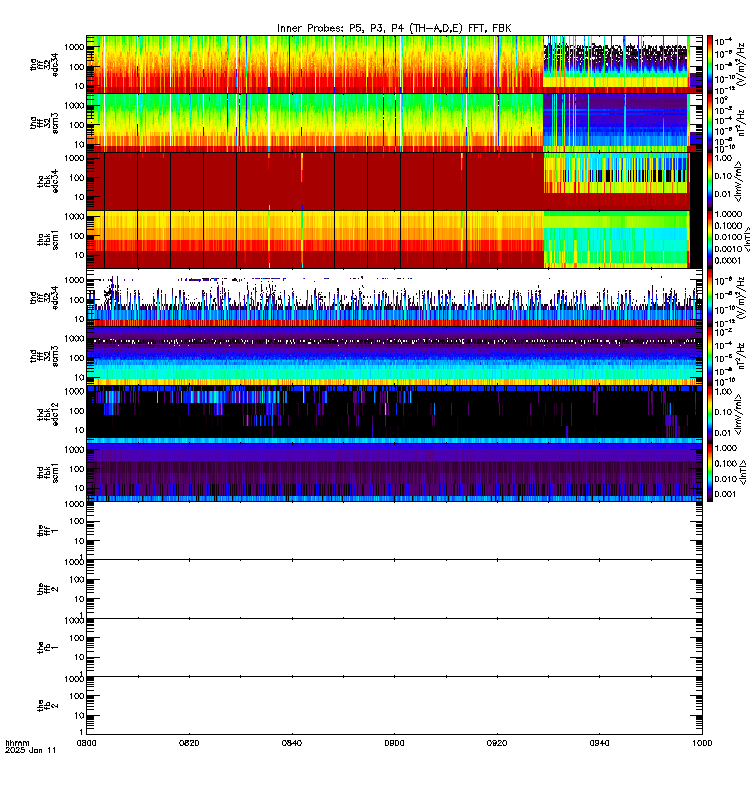Select the 'the fff 2' panel label

(x=48, y=589)
